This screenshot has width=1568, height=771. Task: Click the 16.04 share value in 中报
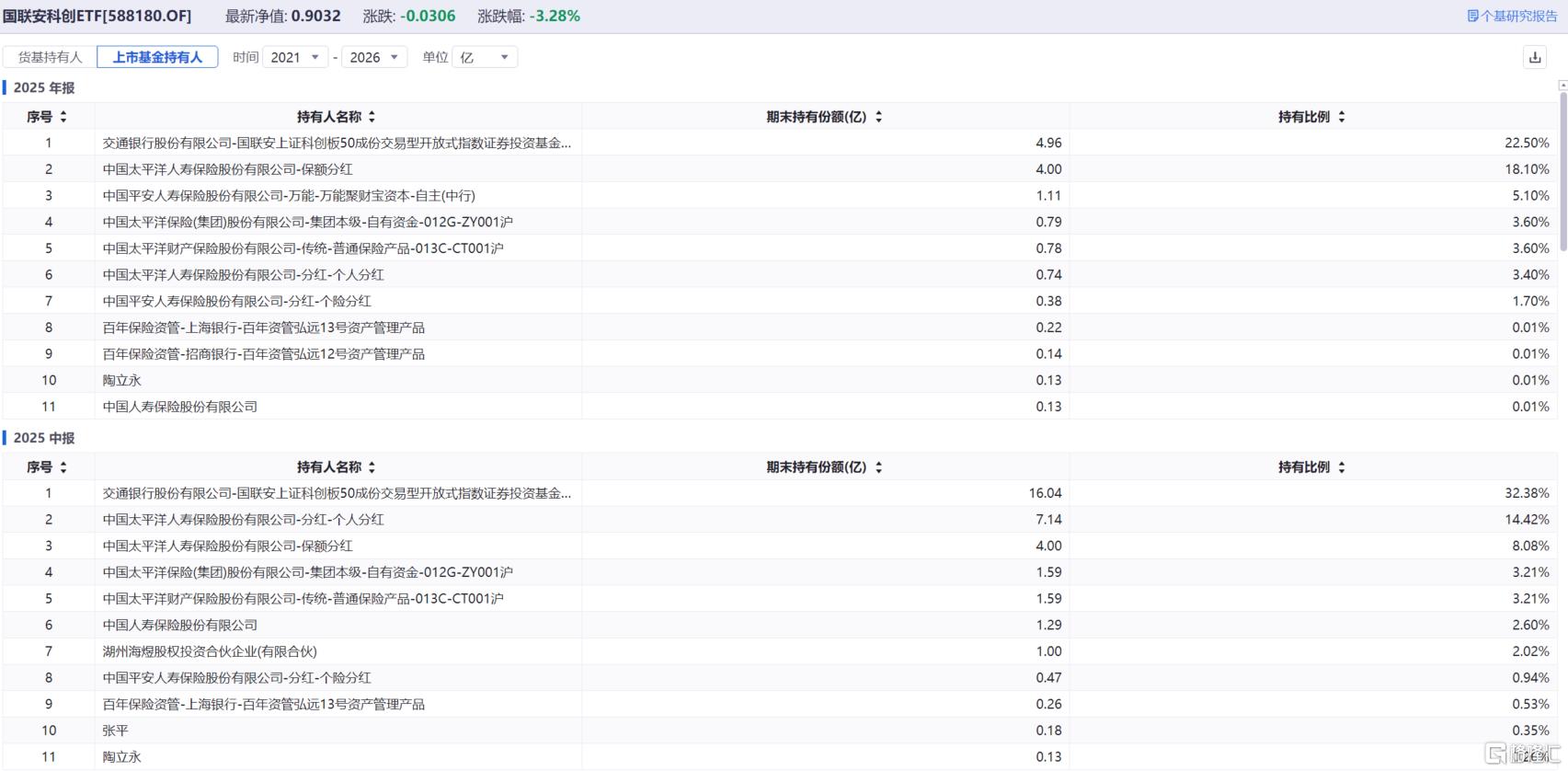click(x=1046, y=493)
